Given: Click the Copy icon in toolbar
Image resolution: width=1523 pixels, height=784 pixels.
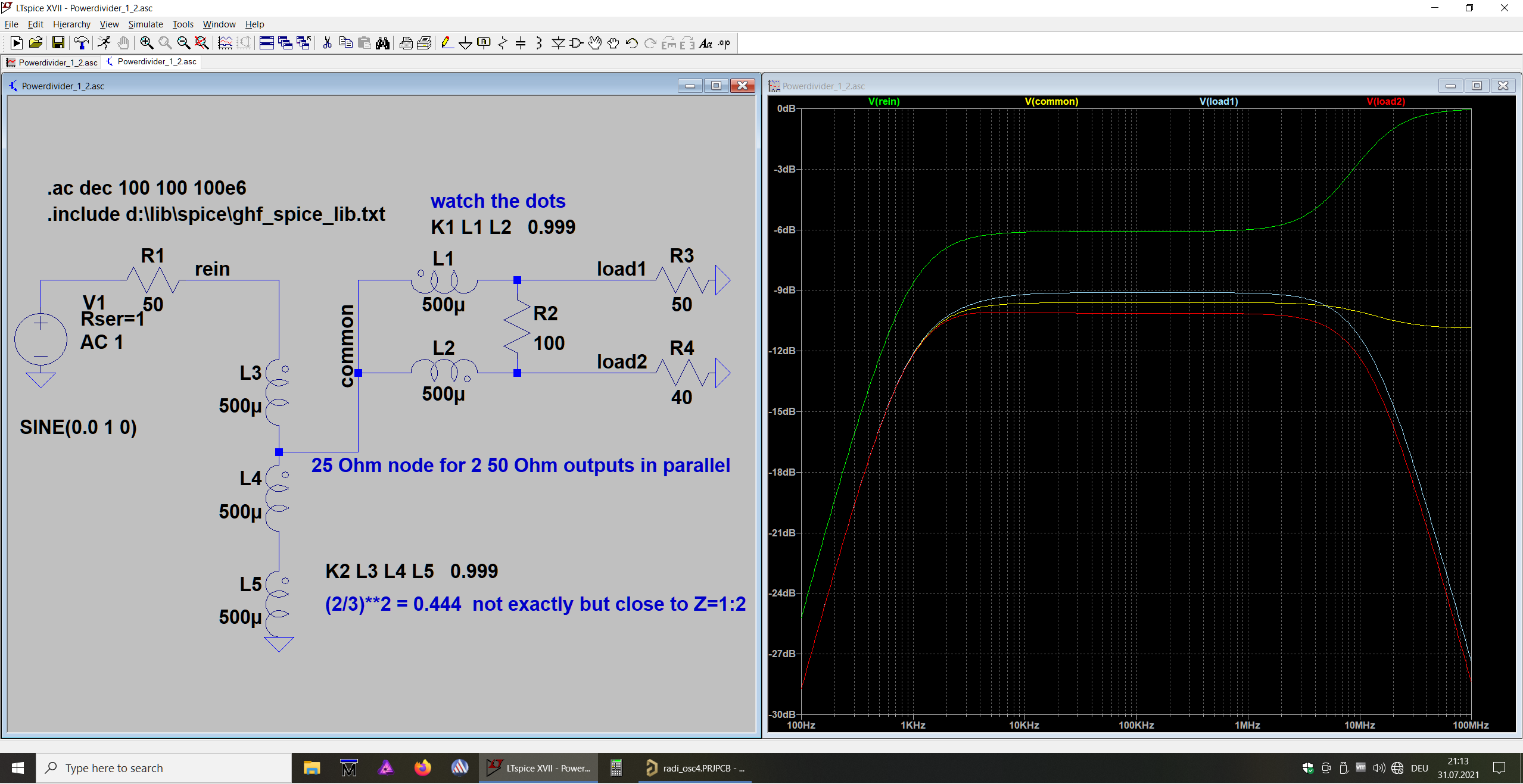Looking at the screenshot, I should pos(345,43).
